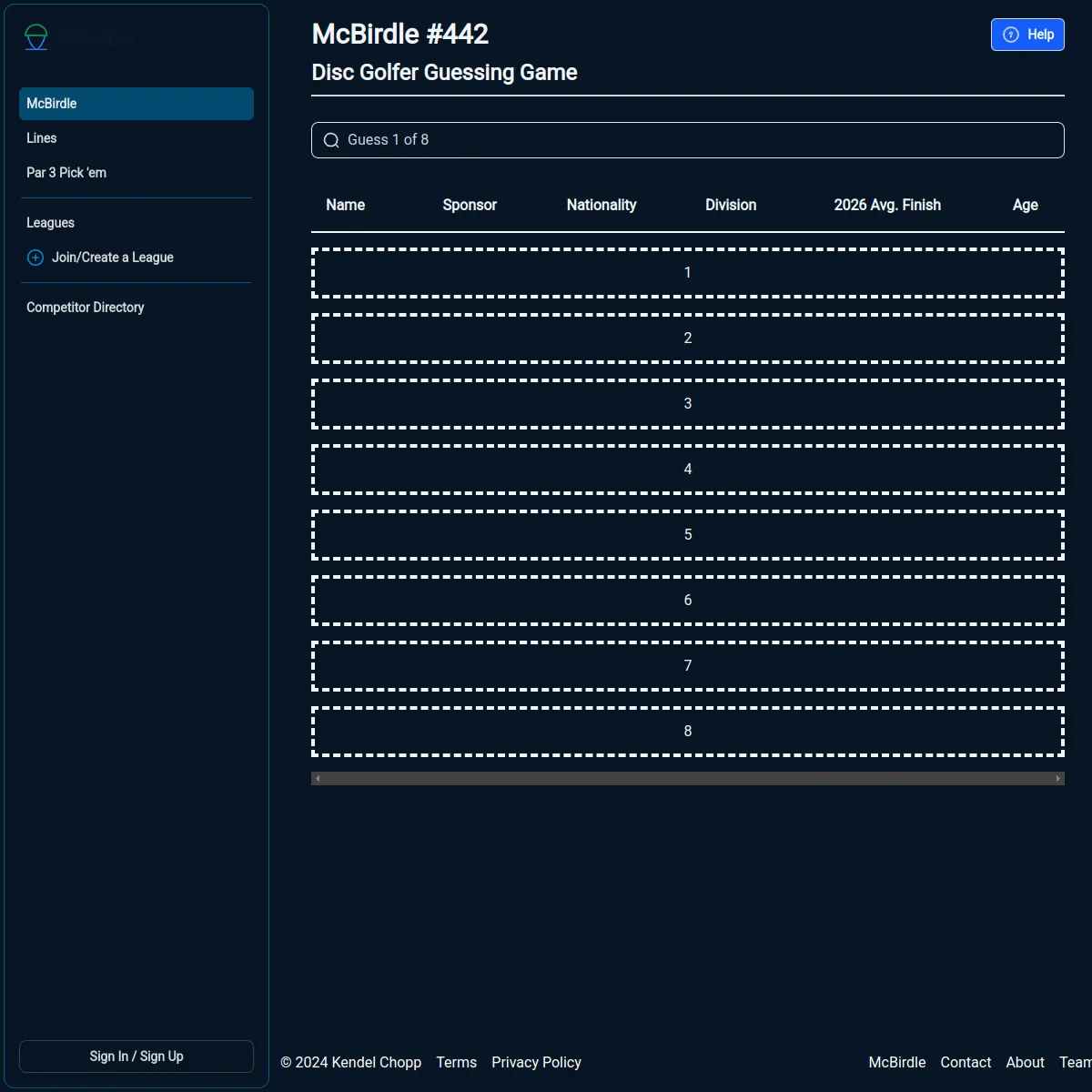
Task: Click the horizontal scrollbar track below table
Action: (x=688, y=779)
